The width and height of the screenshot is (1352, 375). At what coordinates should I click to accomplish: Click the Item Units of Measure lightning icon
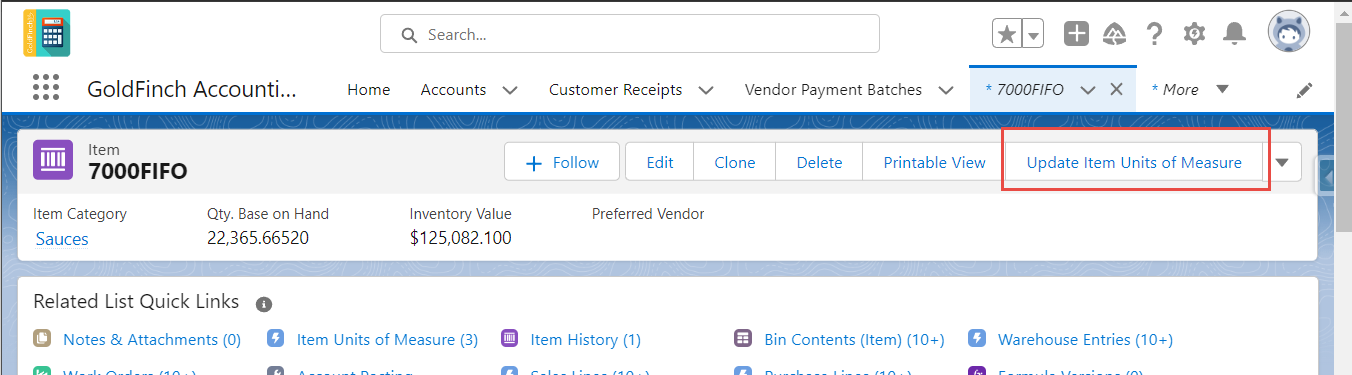coord(276,339)
